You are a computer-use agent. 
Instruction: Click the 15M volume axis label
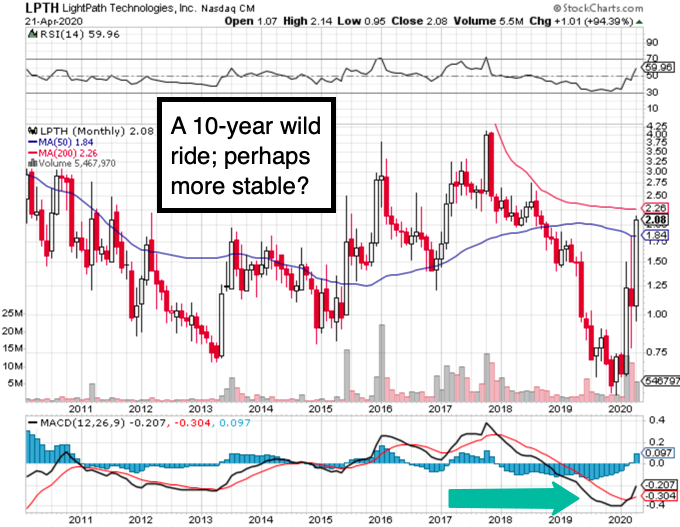(x=13, y=348)
